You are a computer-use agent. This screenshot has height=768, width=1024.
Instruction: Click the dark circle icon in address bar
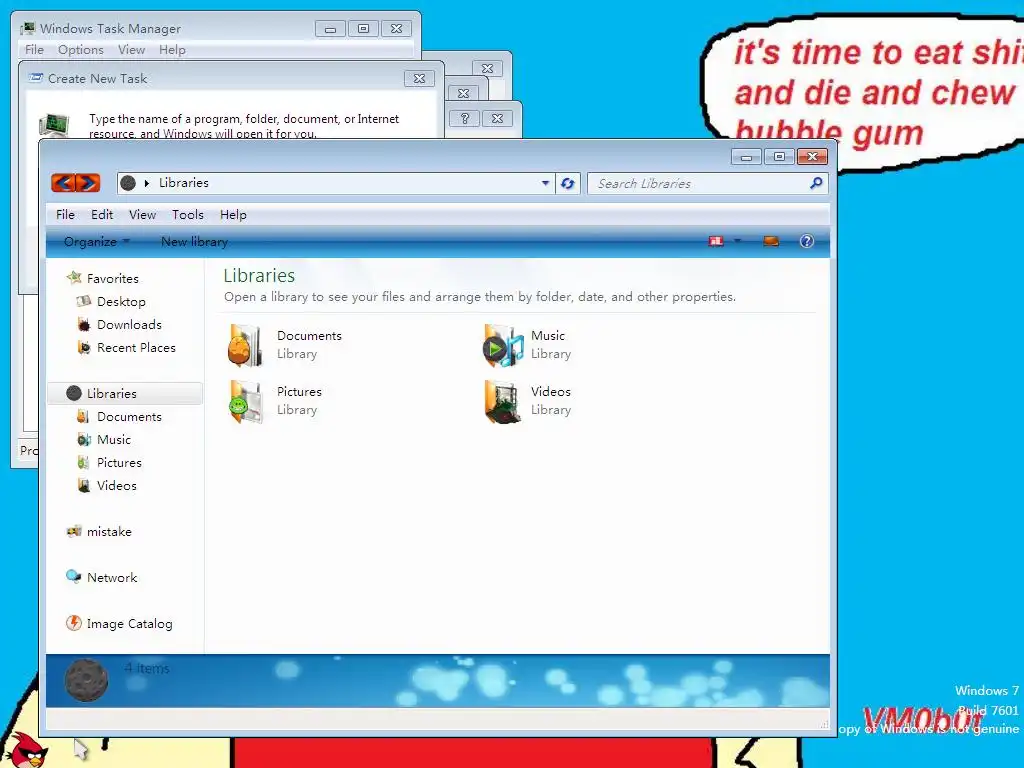[x=128, y=184]
